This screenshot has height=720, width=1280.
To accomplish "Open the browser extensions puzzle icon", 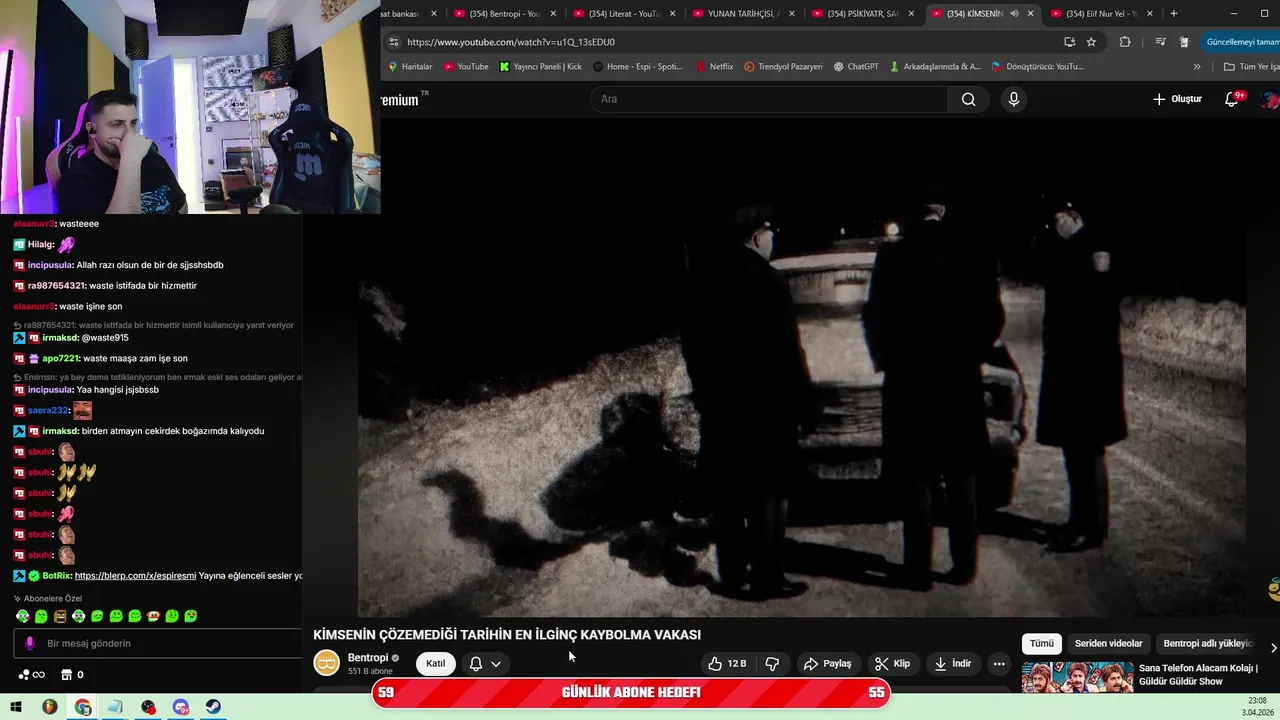I will pyautogui.click(x=1125, y=42).
